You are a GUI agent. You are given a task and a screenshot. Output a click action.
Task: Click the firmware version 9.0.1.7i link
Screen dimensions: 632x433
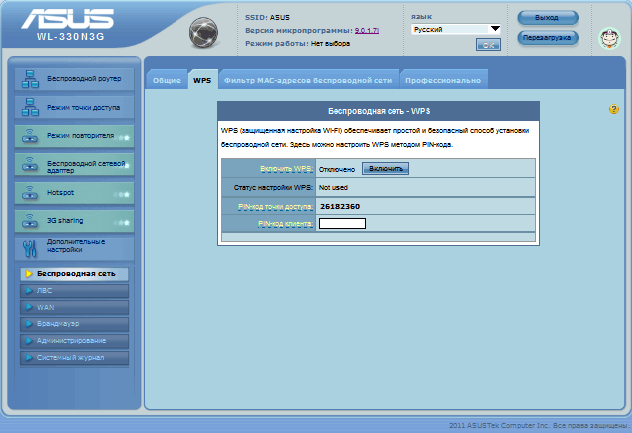click(x=369, y=30)
